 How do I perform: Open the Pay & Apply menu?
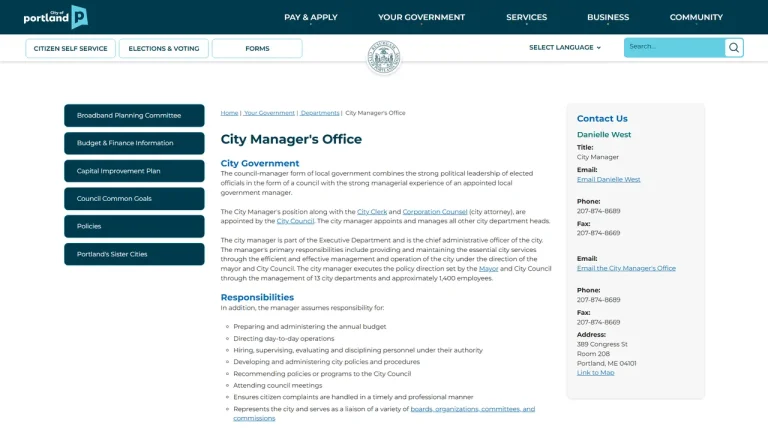pos(311,17)
